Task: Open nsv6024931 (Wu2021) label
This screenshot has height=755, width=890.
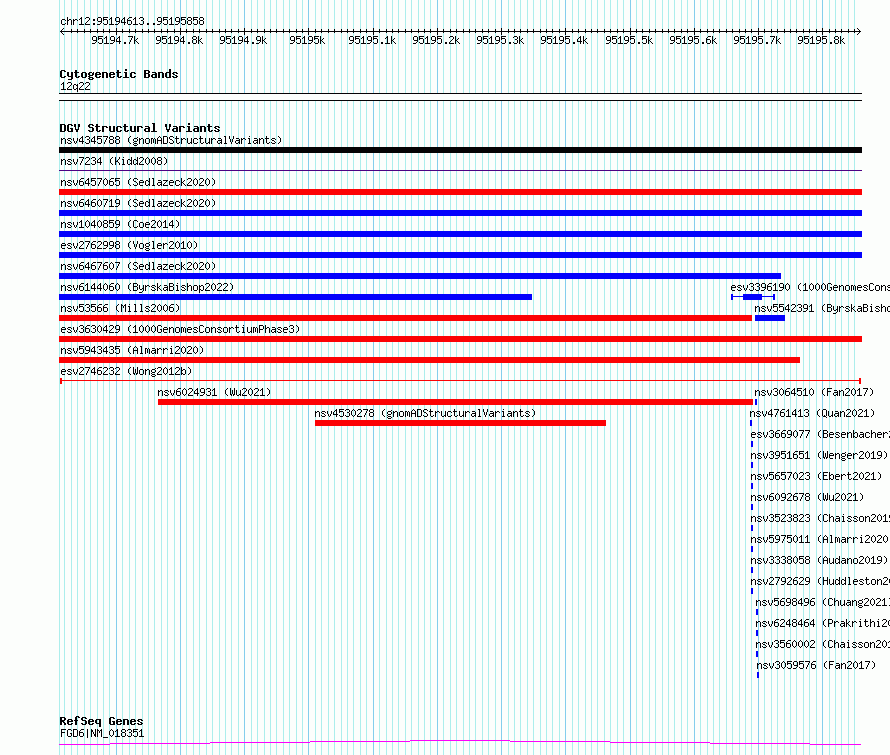Action: tap(214, 392)
